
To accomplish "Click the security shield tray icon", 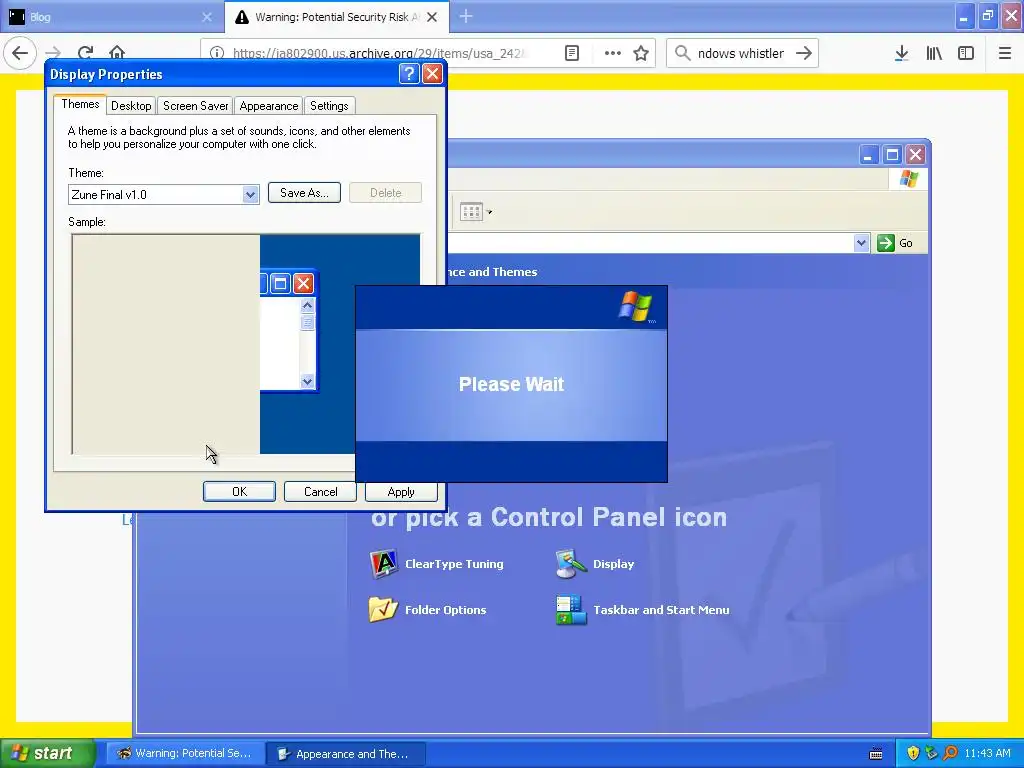I will point(913,754).
